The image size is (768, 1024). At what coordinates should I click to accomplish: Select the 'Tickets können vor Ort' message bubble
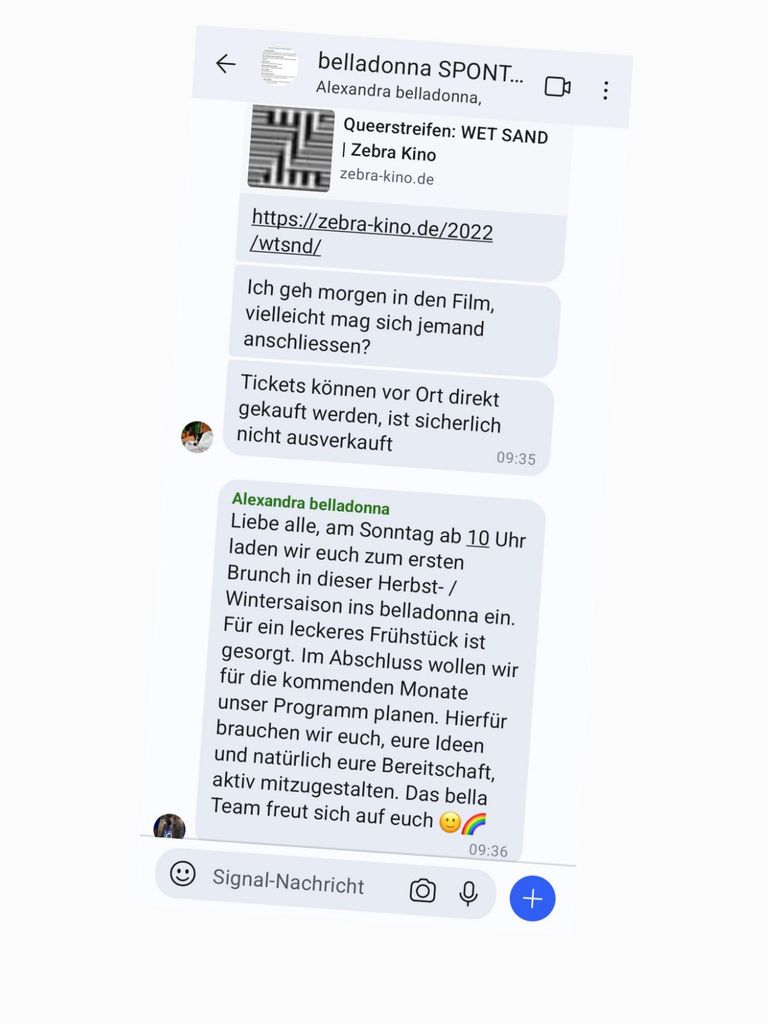388,417
